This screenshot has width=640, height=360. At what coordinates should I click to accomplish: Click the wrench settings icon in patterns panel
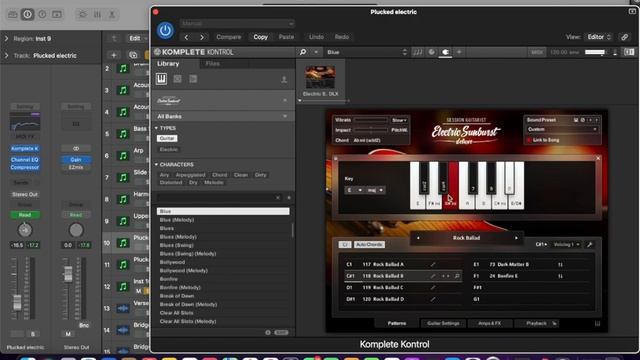click(x=589, y=244)
